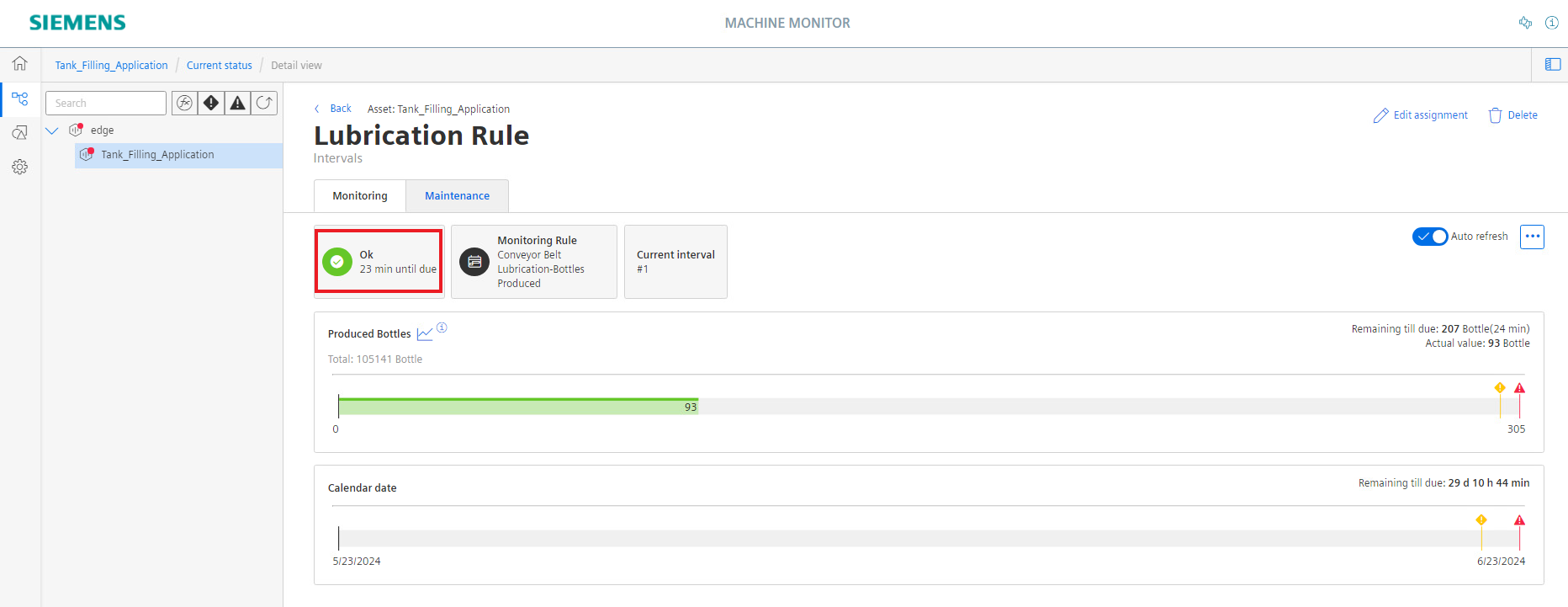Viewport: 1568px width, 607px height.
Task: Click the Delete text button
Action: coord(1522,115)
